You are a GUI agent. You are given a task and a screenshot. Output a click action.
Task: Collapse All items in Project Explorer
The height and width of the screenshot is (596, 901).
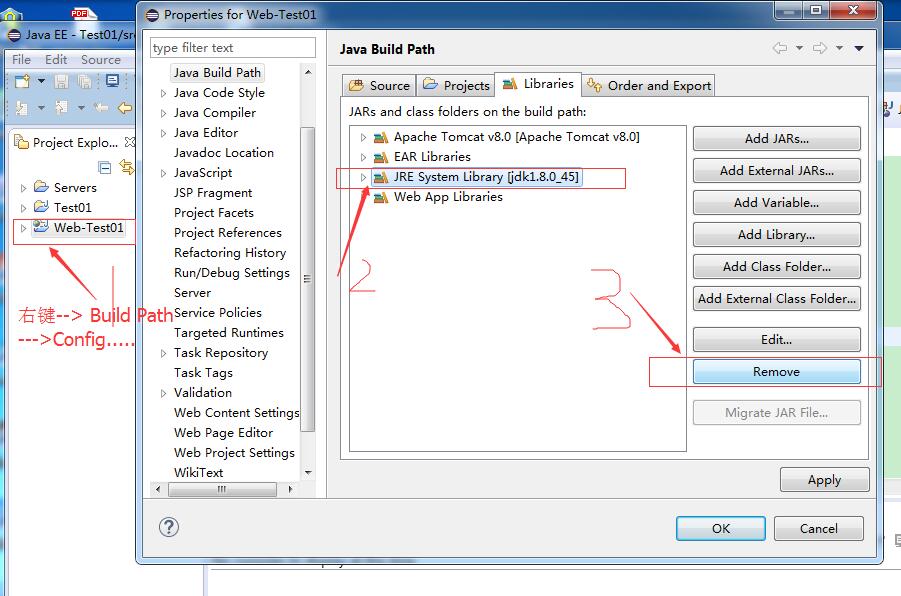click(104, 166)
